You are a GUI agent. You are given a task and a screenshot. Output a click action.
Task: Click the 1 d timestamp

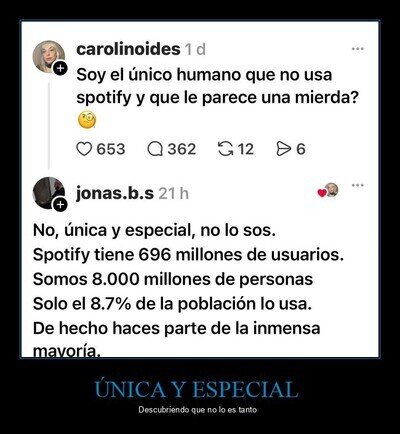195,50
